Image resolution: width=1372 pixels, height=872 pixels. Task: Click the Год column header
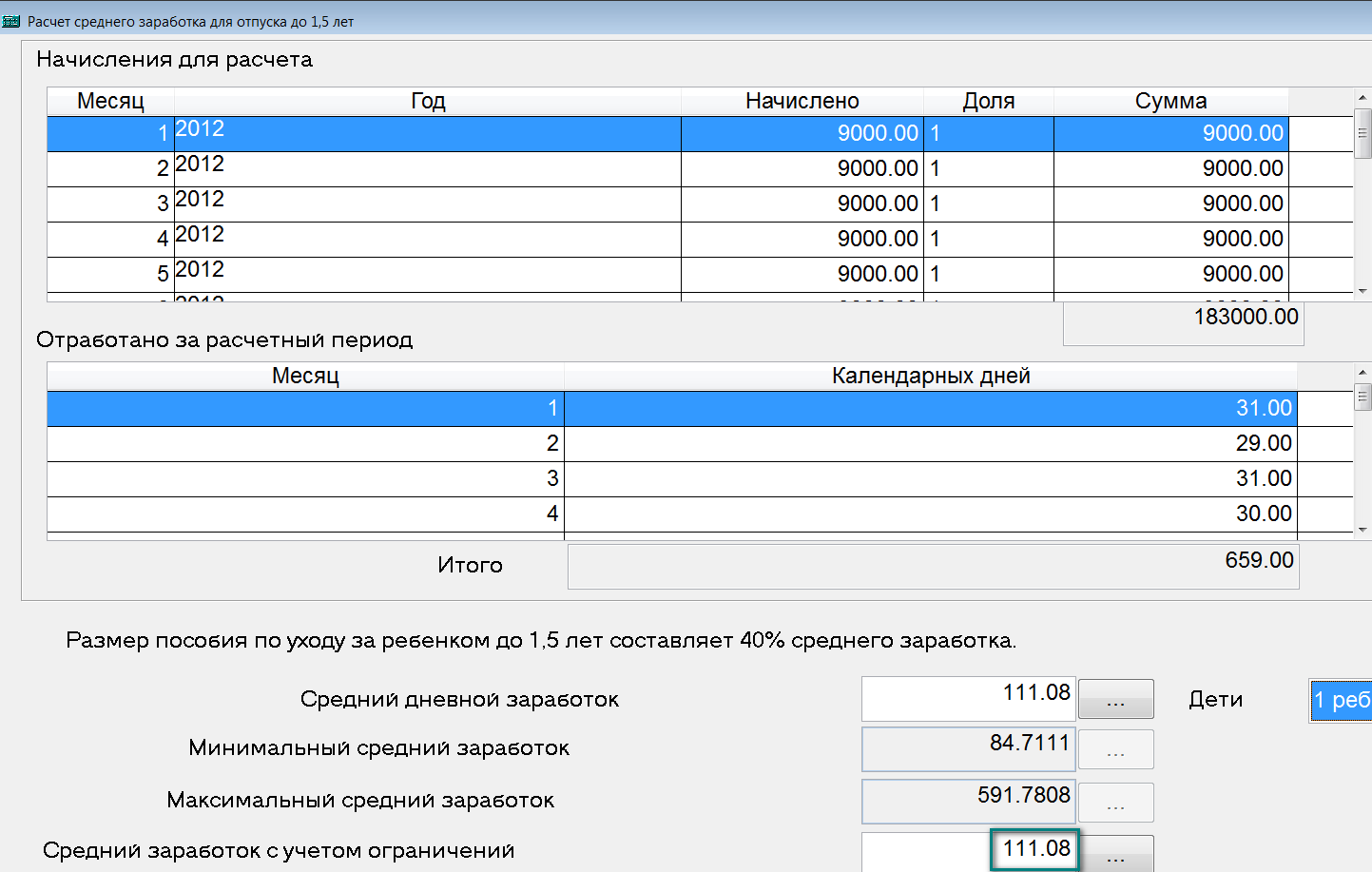427,101
